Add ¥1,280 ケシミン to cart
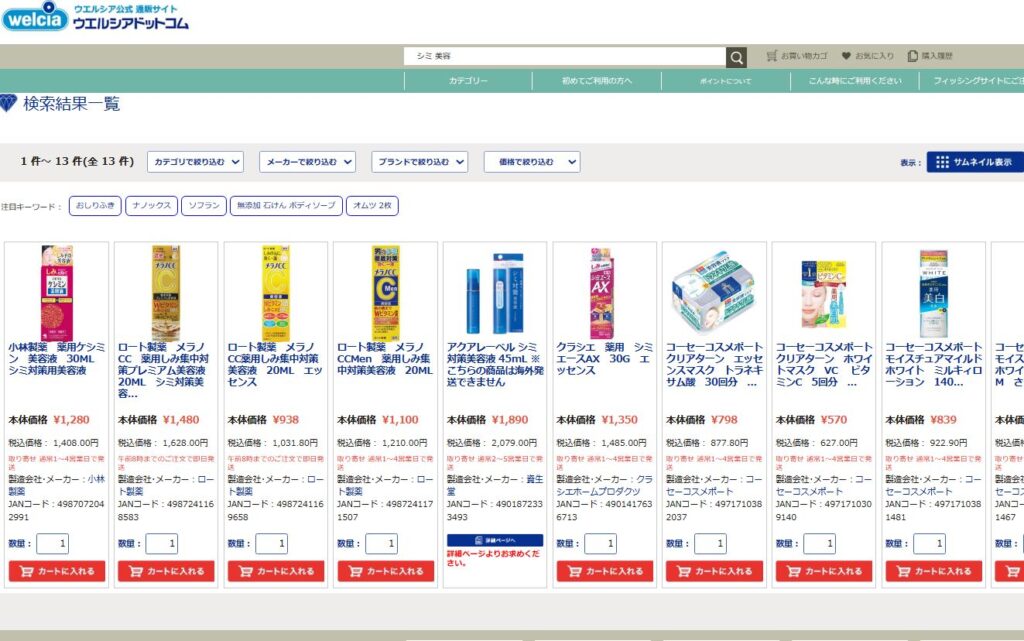Image resolution: width=1024 pixels, height=641 pixels. pyautogui.click(x=57, y=571)
